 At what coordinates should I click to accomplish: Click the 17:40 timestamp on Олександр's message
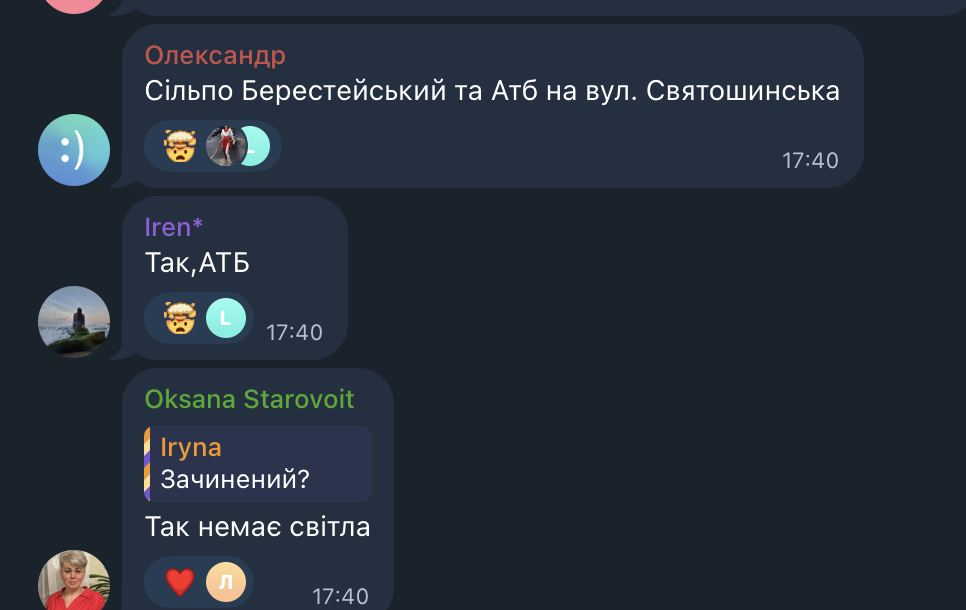[x=810, y=161]
